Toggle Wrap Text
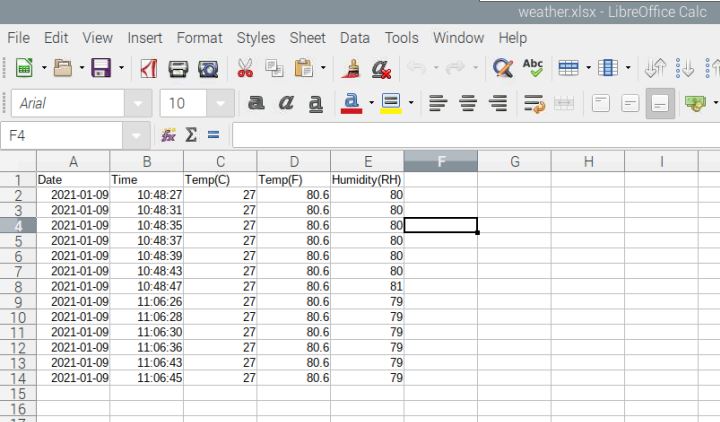The image size is (720, 422). tap(534, 103)
